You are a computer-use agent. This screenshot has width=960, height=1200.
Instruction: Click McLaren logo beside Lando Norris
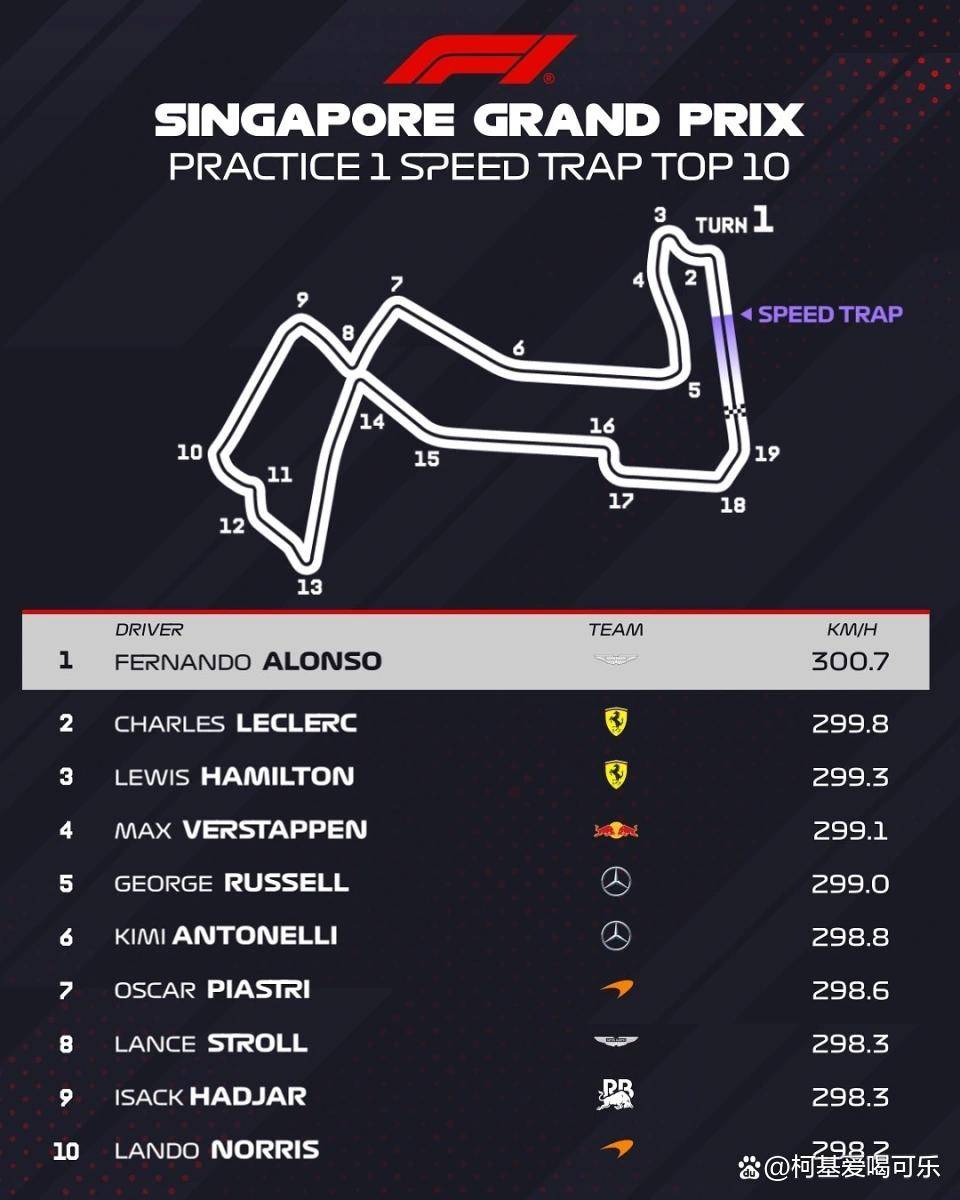[615, 1148]
